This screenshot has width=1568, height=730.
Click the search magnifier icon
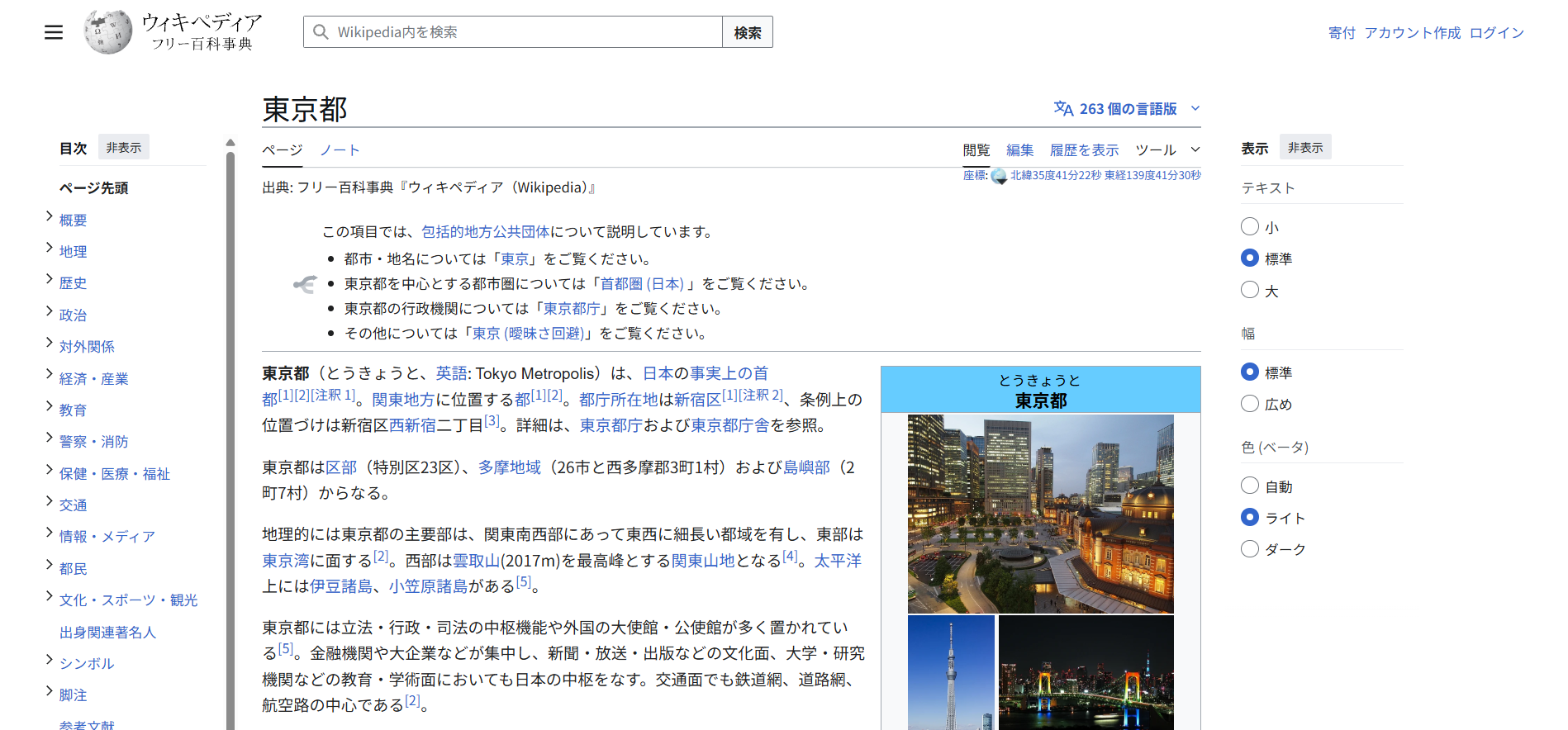tap(321, 32)
